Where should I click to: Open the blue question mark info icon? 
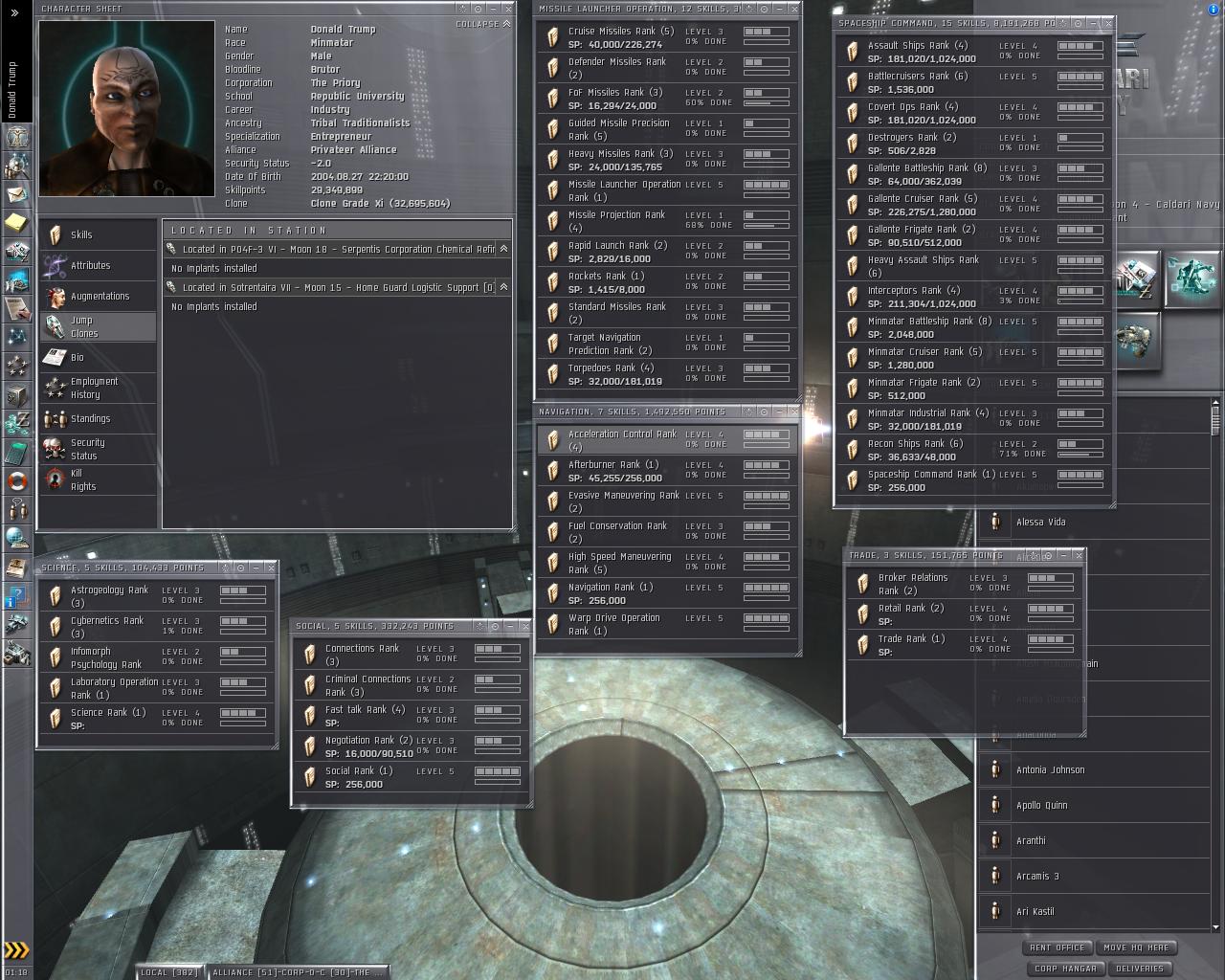[x=16, y=599]
